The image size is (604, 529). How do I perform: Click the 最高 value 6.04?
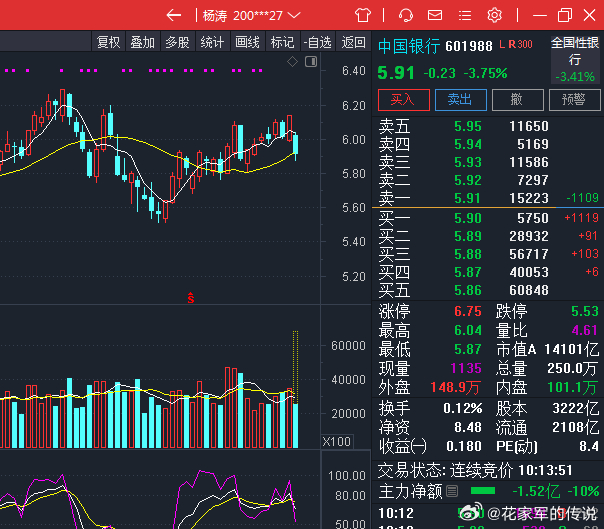point(468,330)
